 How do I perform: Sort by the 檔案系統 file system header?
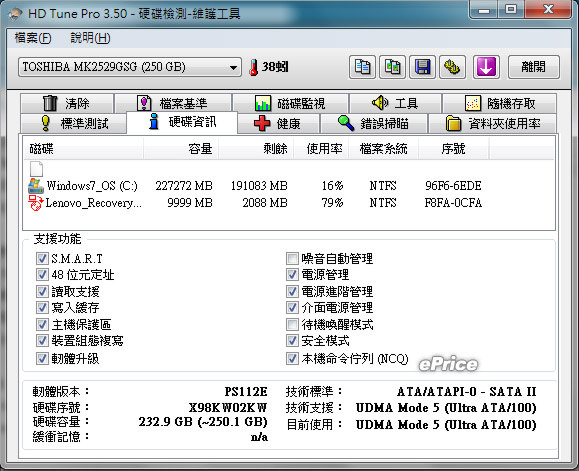[383, 149]
